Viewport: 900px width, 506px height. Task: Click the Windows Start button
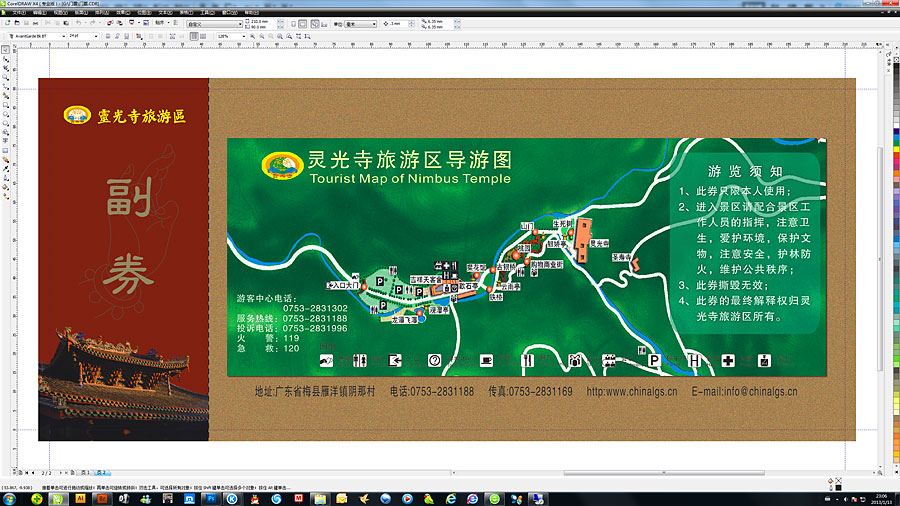[x=11, y=497]
